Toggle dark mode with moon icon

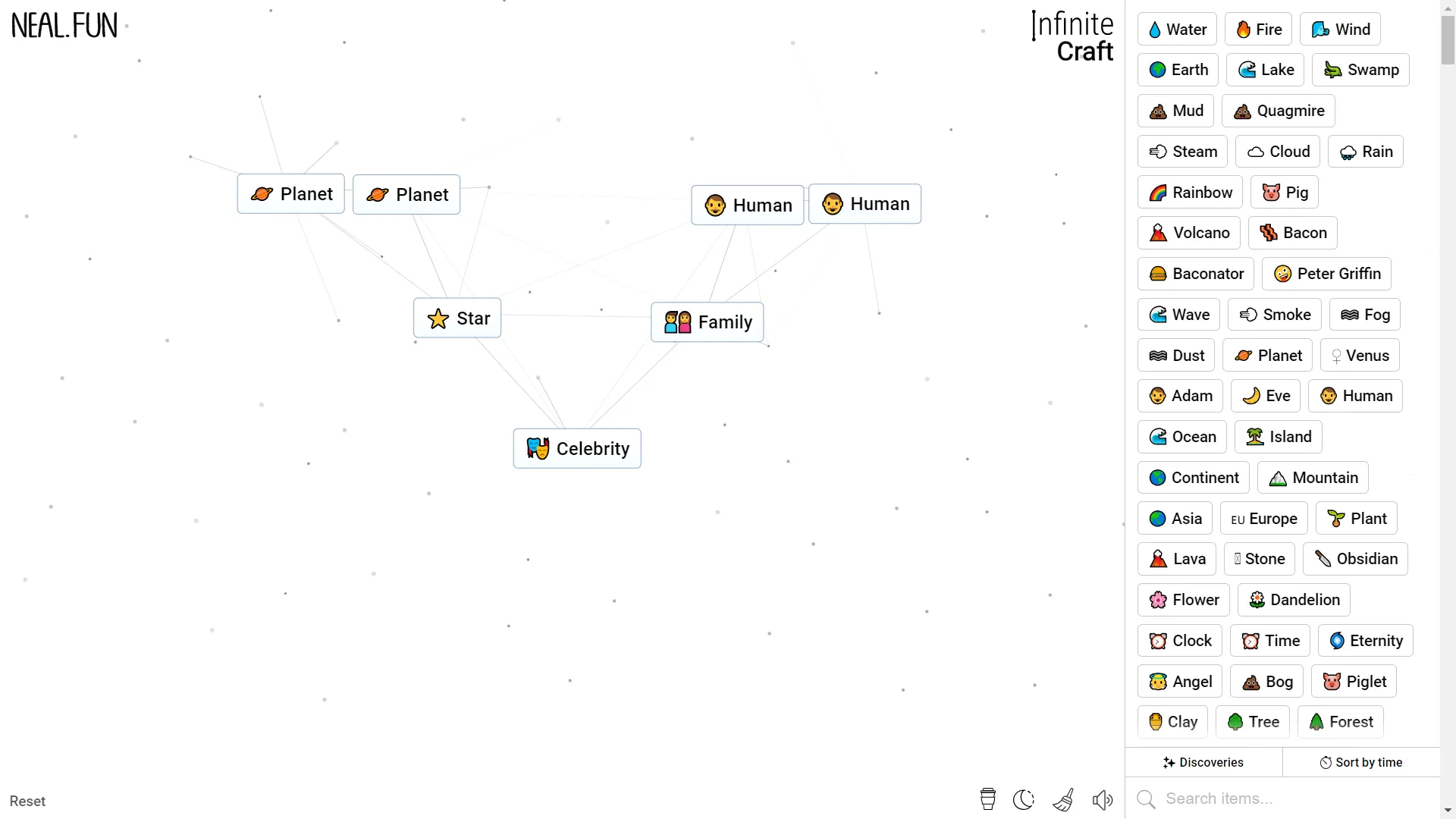1024,800
